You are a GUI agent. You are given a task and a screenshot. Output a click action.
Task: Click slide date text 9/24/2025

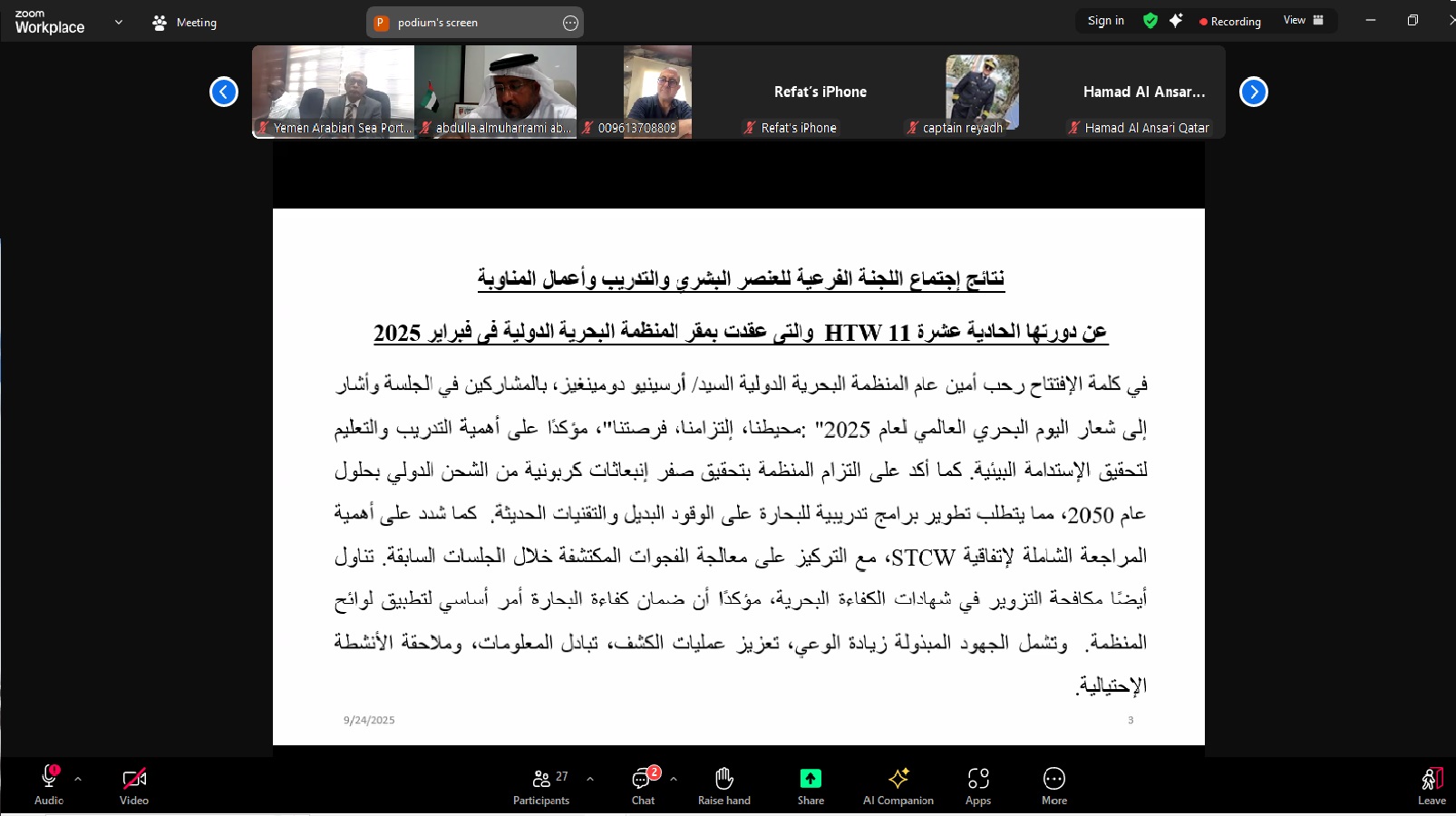(x=369, y=720)
